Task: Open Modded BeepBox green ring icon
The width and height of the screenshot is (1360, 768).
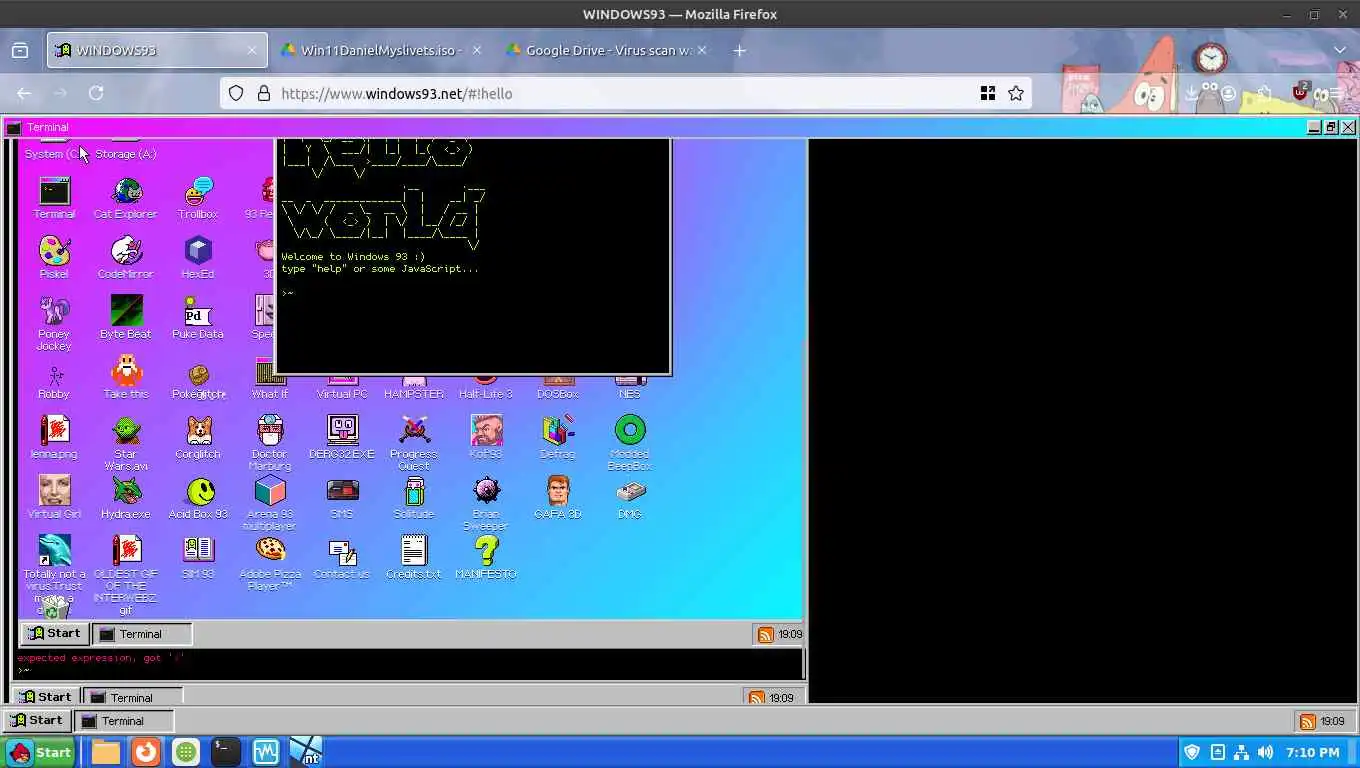Action: coord(630,443)
